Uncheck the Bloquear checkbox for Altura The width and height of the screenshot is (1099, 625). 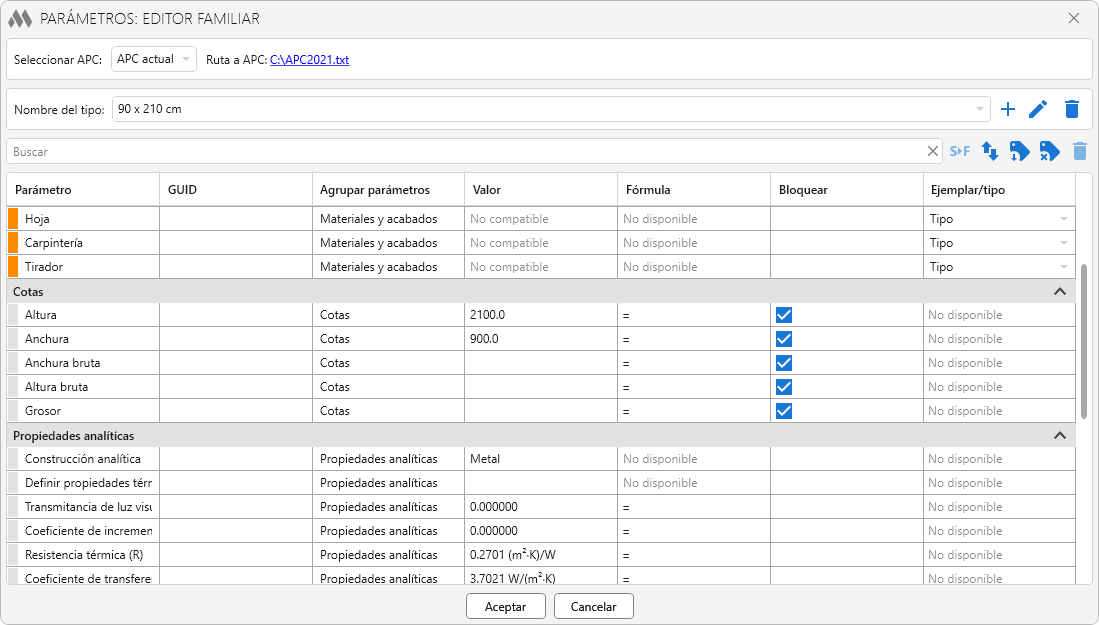point(784,315)
